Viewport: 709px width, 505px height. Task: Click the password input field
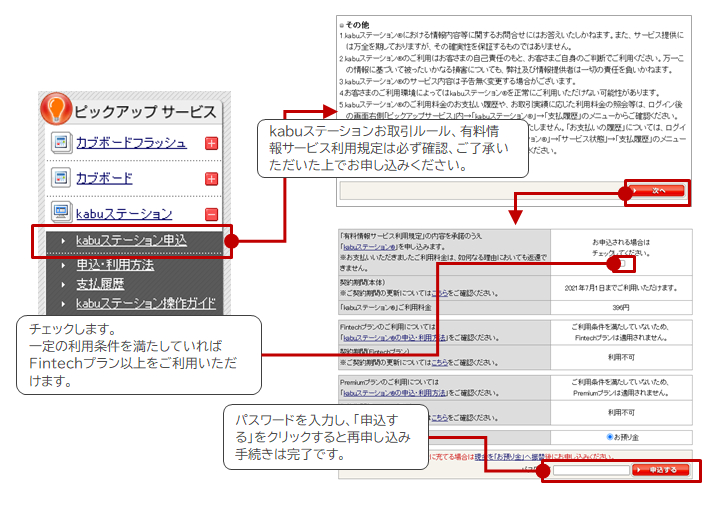pyautogui.click(x=591, y=470)
